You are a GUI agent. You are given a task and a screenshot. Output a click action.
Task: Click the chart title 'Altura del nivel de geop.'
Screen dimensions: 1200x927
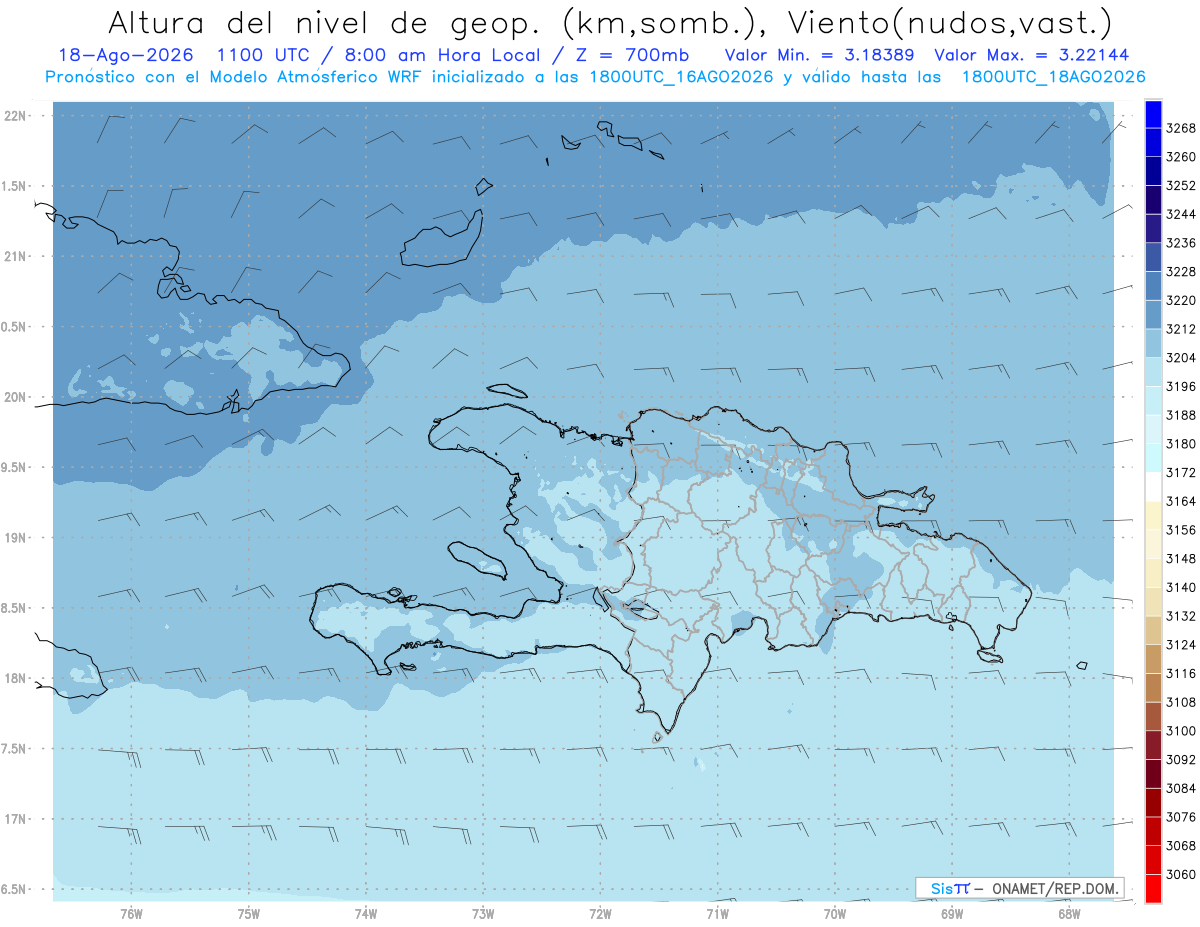(327, 22)
